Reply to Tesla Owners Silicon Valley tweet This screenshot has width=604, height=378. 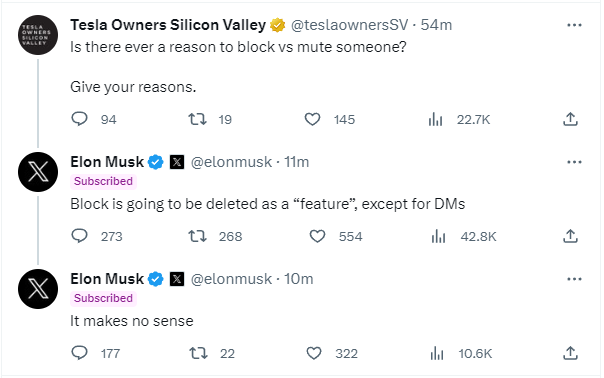pos(80,119)
